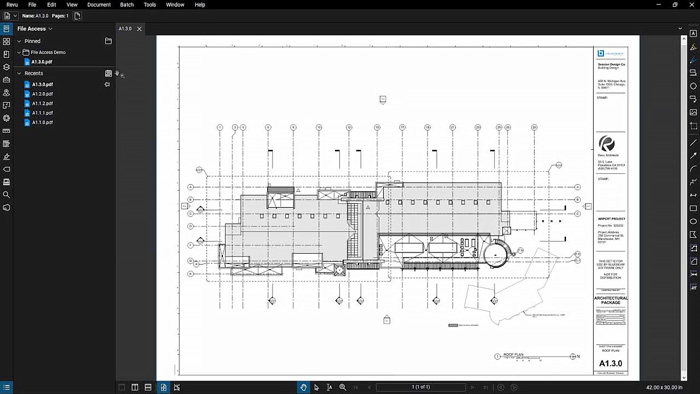Click the list view icon beside Recents
This screenshot has height=394, width=700.
point(108,73)
